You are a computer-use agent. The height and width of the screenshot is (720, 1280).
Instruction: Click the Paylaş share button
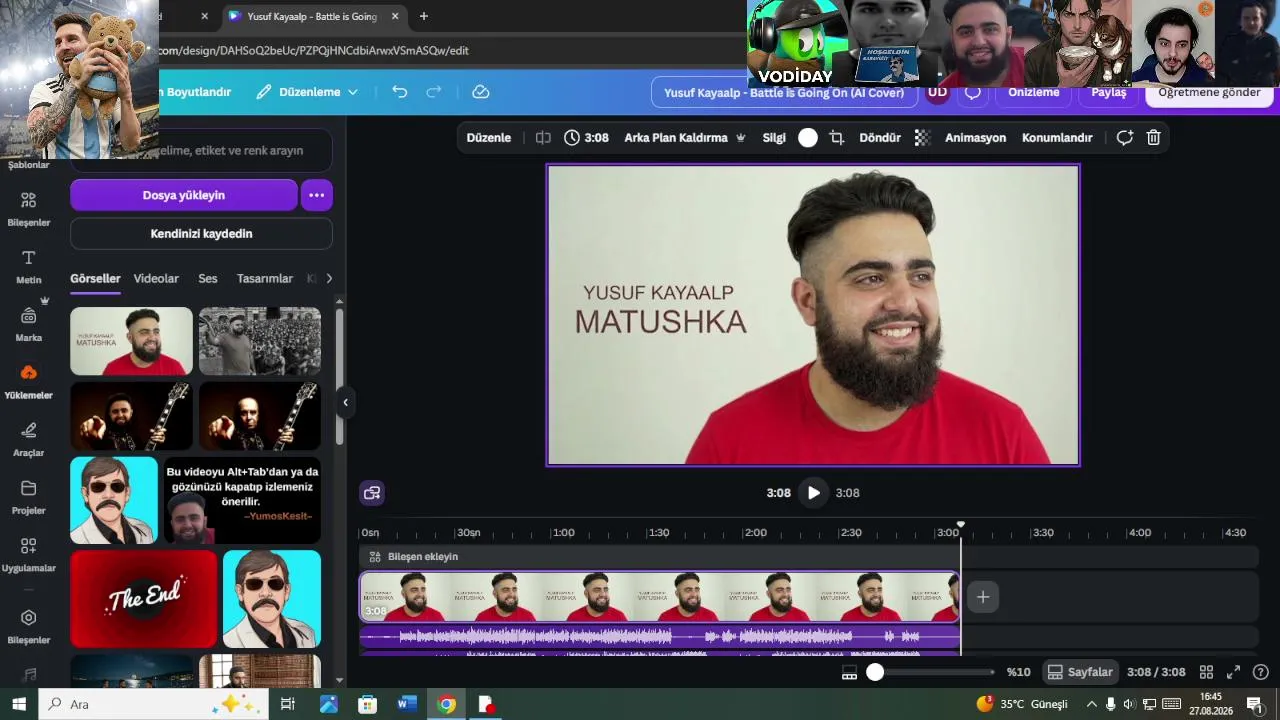coord(1108,92)
